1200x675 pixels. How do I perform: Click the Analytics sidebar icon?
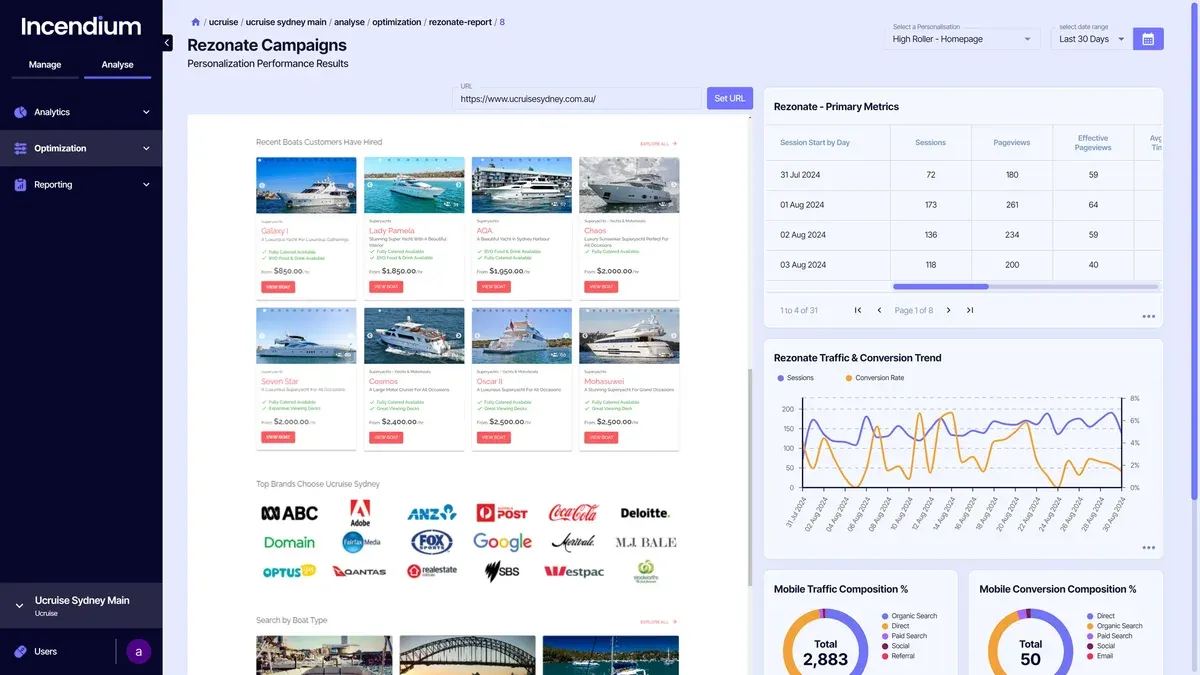20,112
